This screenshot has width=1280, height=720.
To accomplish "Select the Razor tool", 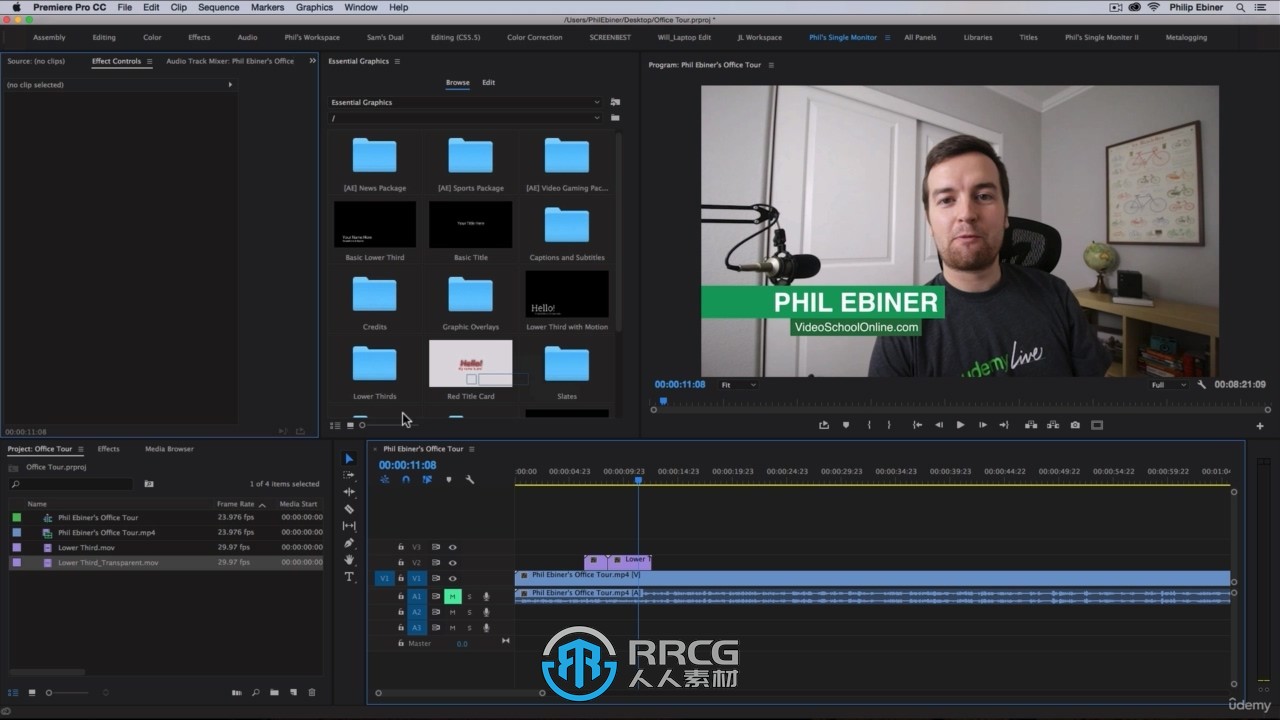I will point(349,509).
